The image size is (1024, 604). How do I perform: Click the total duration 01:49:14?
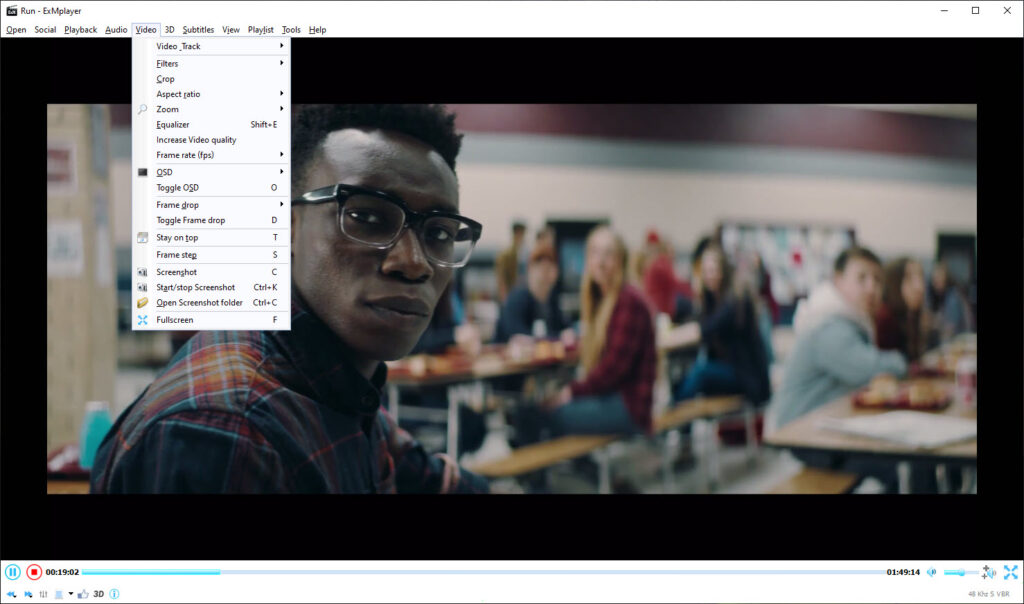point(903,572)
